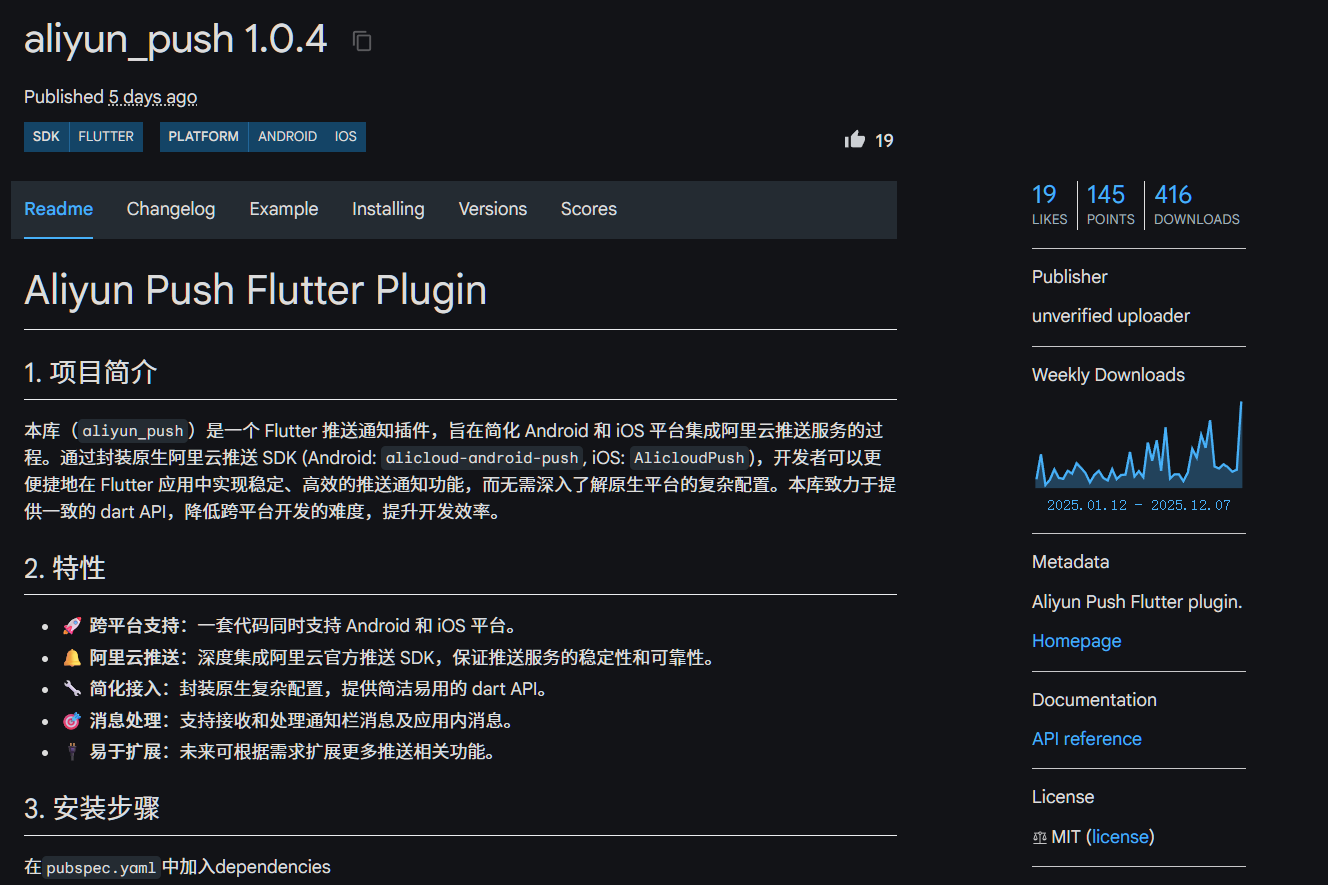Viewport: 1328px width, 885px height.
Task: Open the API reference link
Action: pyautogui.click(x=1086, y=739)
